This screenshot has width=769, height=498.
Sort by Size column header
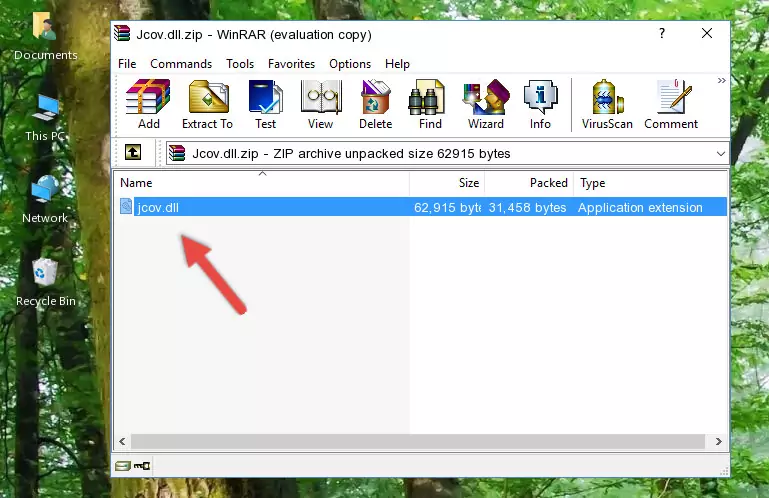pyautogui.click(x=447, y=183)
